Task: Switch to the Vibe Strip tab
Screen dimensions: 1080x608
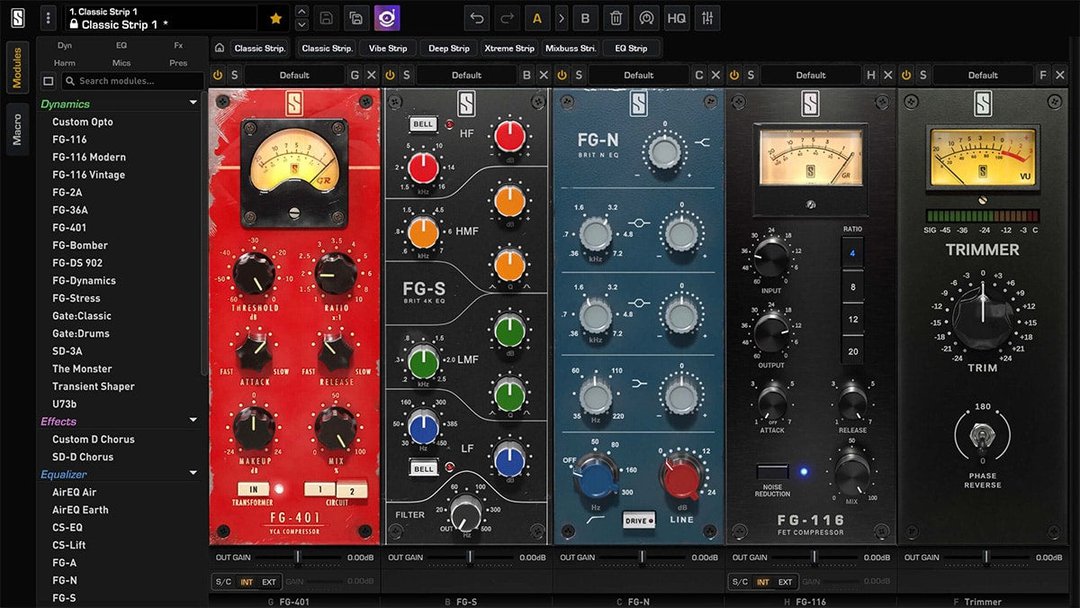Action: tap(388, 47)
